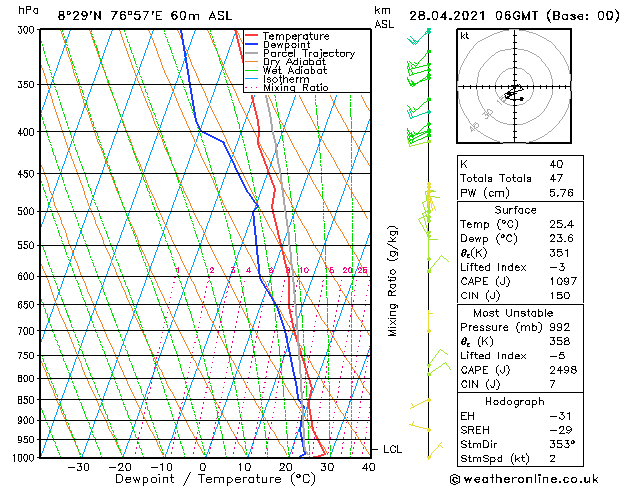The width and height of the screenshot is (629, 486).
Task: Click the PW (cm) value 5.76
Action: (x=561, y=193)
